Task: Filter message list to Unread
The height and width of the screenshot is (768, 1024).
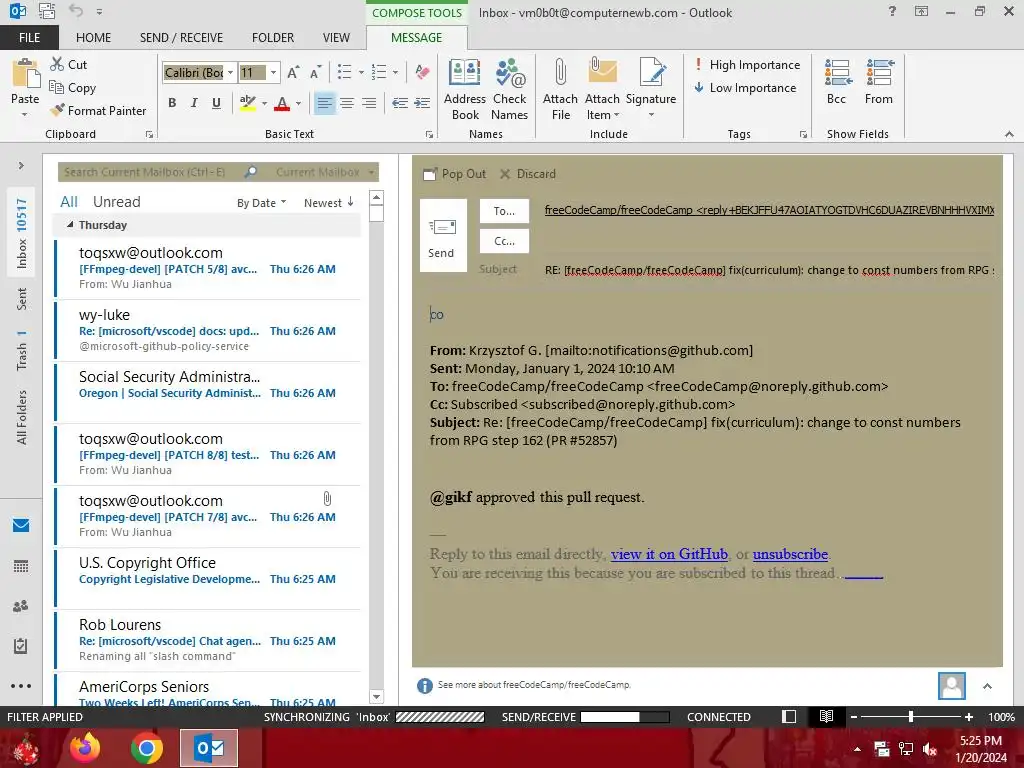Action: 116,202
